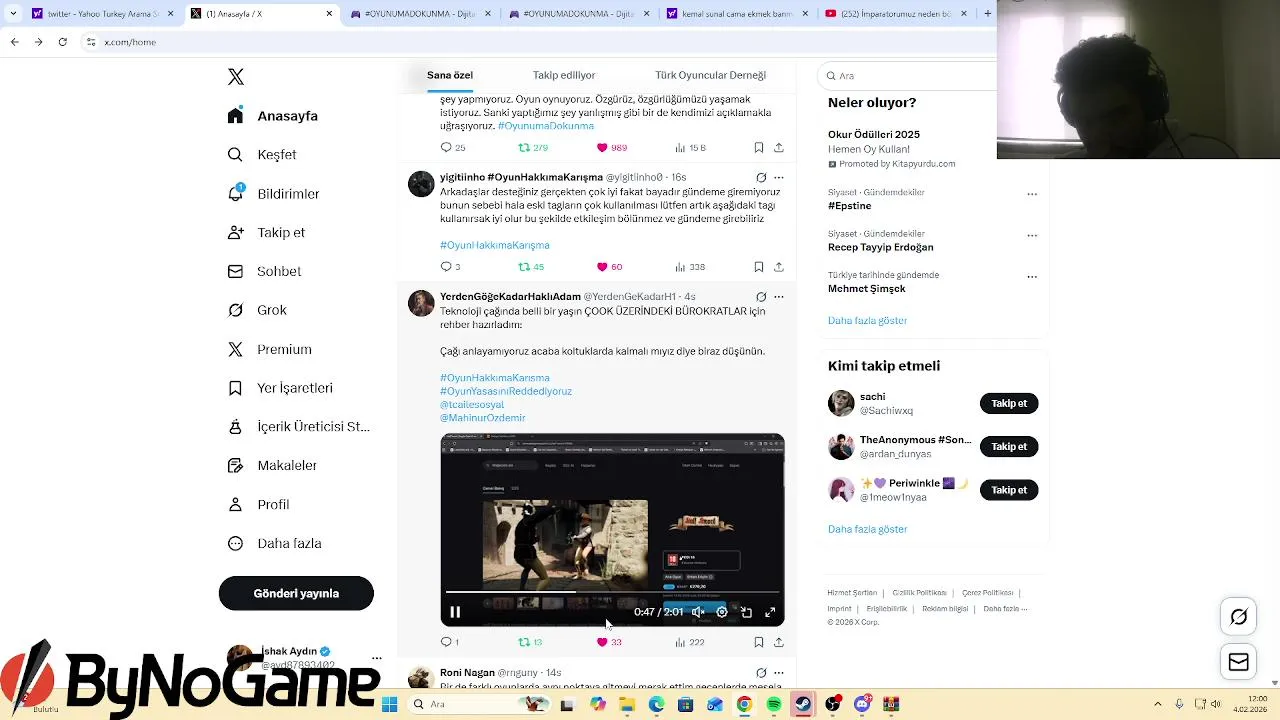The image size is (1280, 720).
Task: Bookmark yigitlinho's post
Action: click(x=759, y=267)
